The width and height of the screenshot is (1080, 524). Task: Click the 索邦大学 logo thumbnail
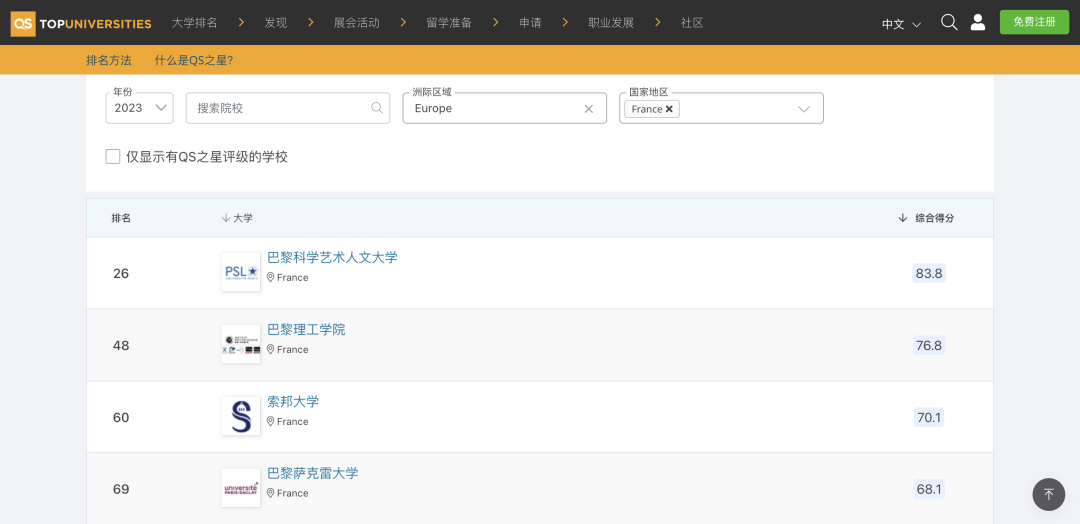point(241,416)
